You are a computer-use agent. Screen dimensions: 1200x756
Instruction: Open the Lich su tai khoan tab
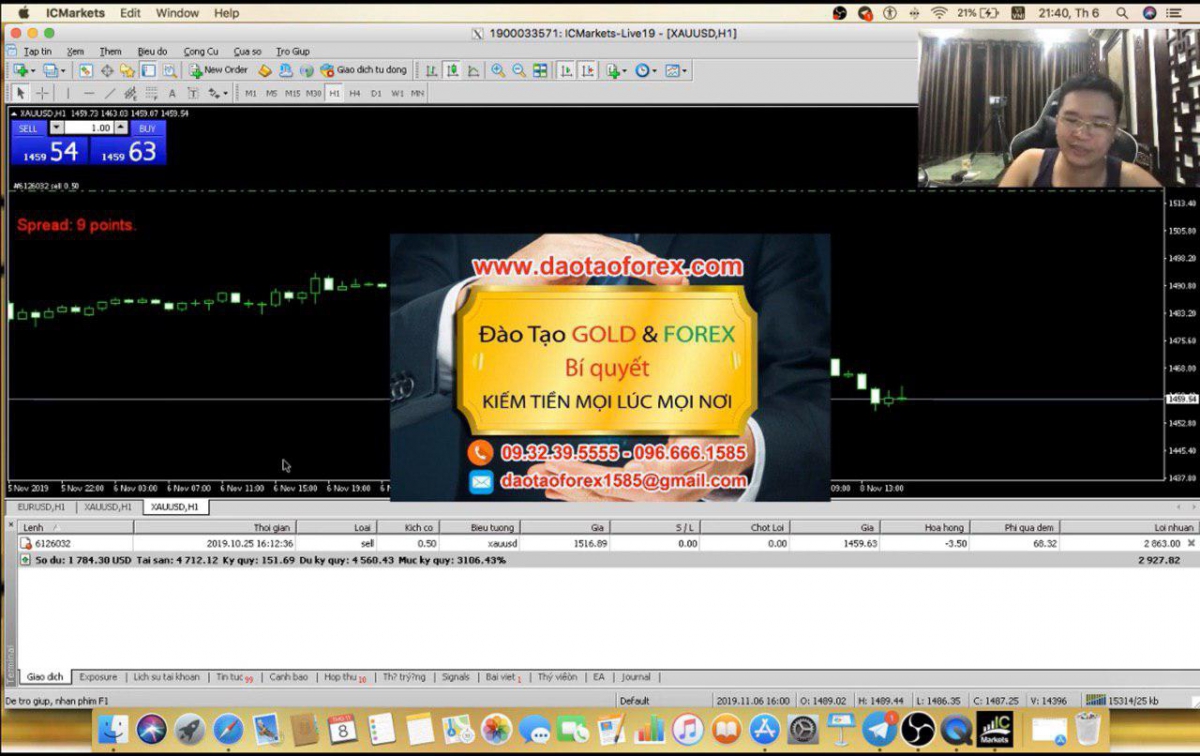(166, 677)
